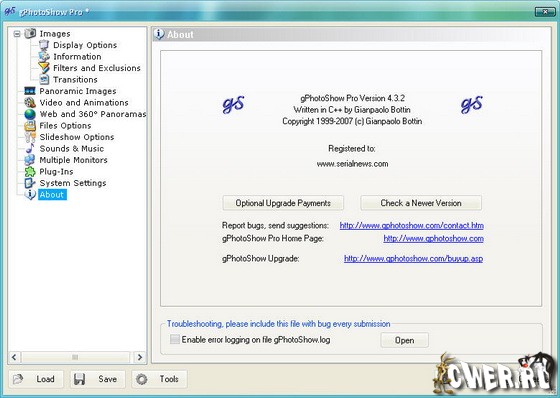
Task: Select the Multiple Monitors icon
Action: tap(30, 160)
